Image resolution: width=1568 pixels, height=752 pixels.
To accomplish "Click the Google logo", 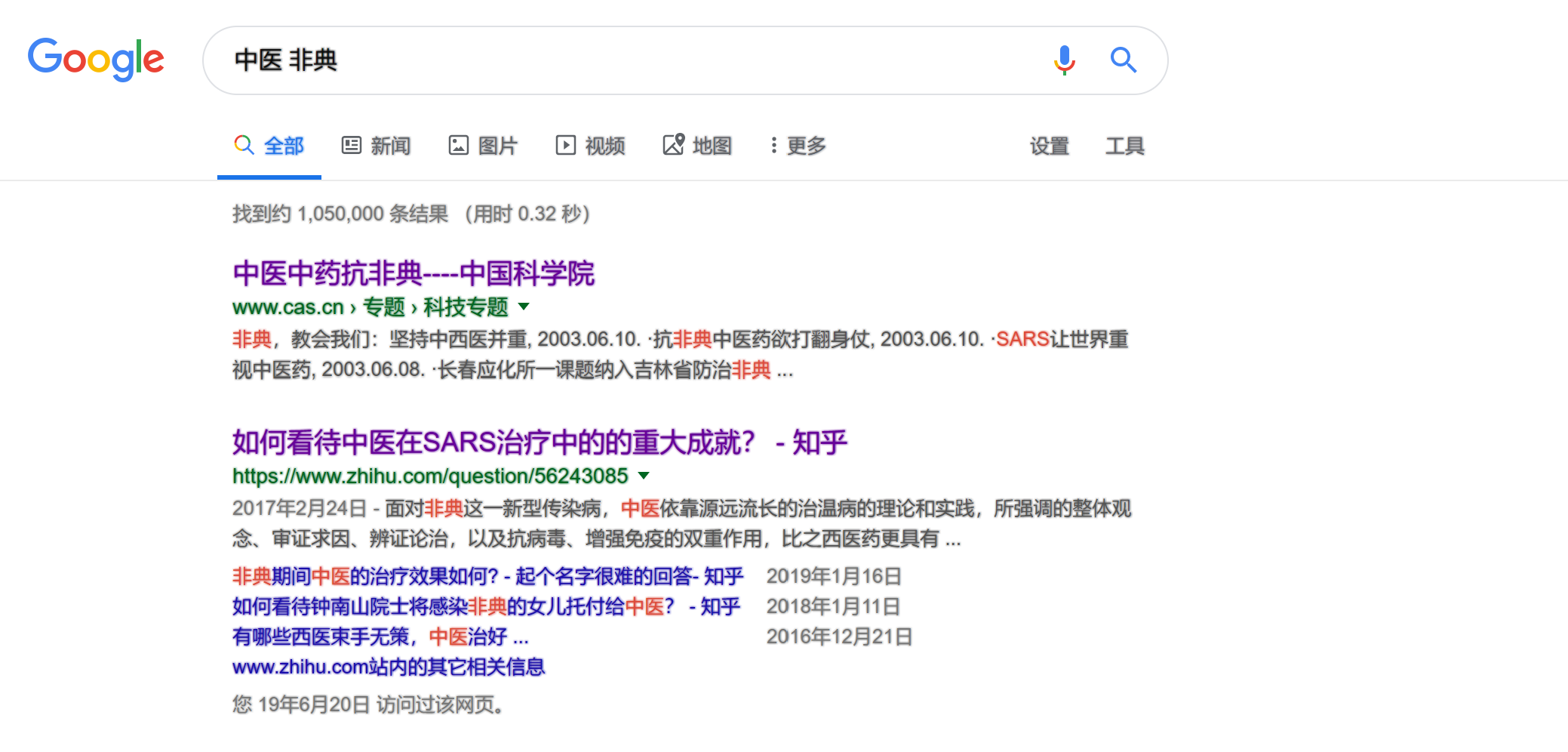I will [96, 59].
